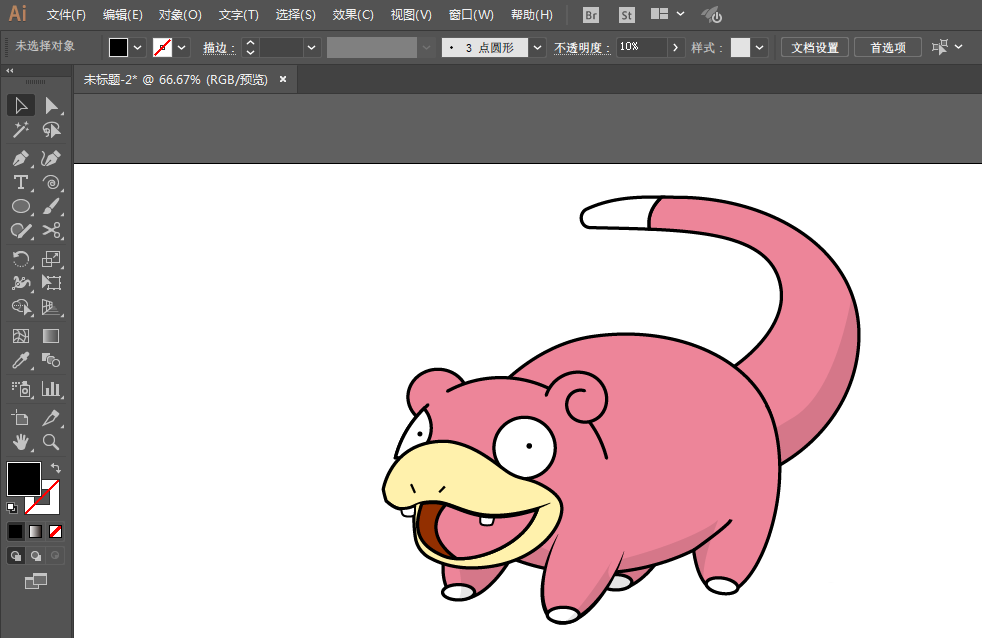Click the large black fill swatch in tools panel
The image size is (982, 638).
click(x=24, y=478)
